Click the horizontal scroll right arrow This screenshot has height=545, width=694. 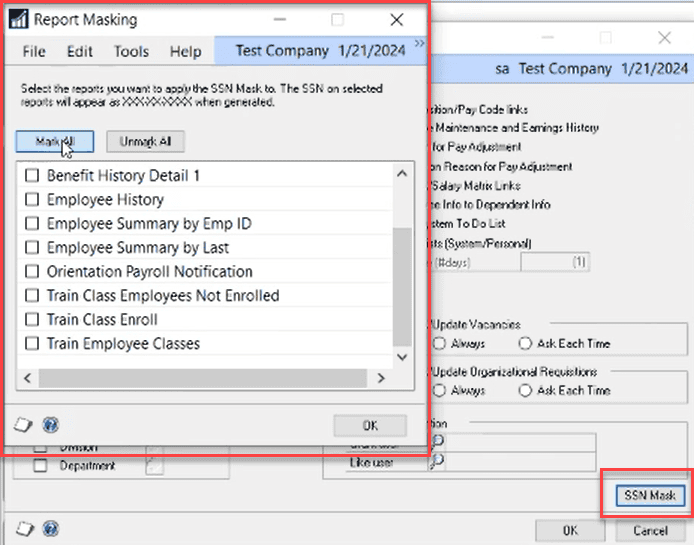coord(381,378)
